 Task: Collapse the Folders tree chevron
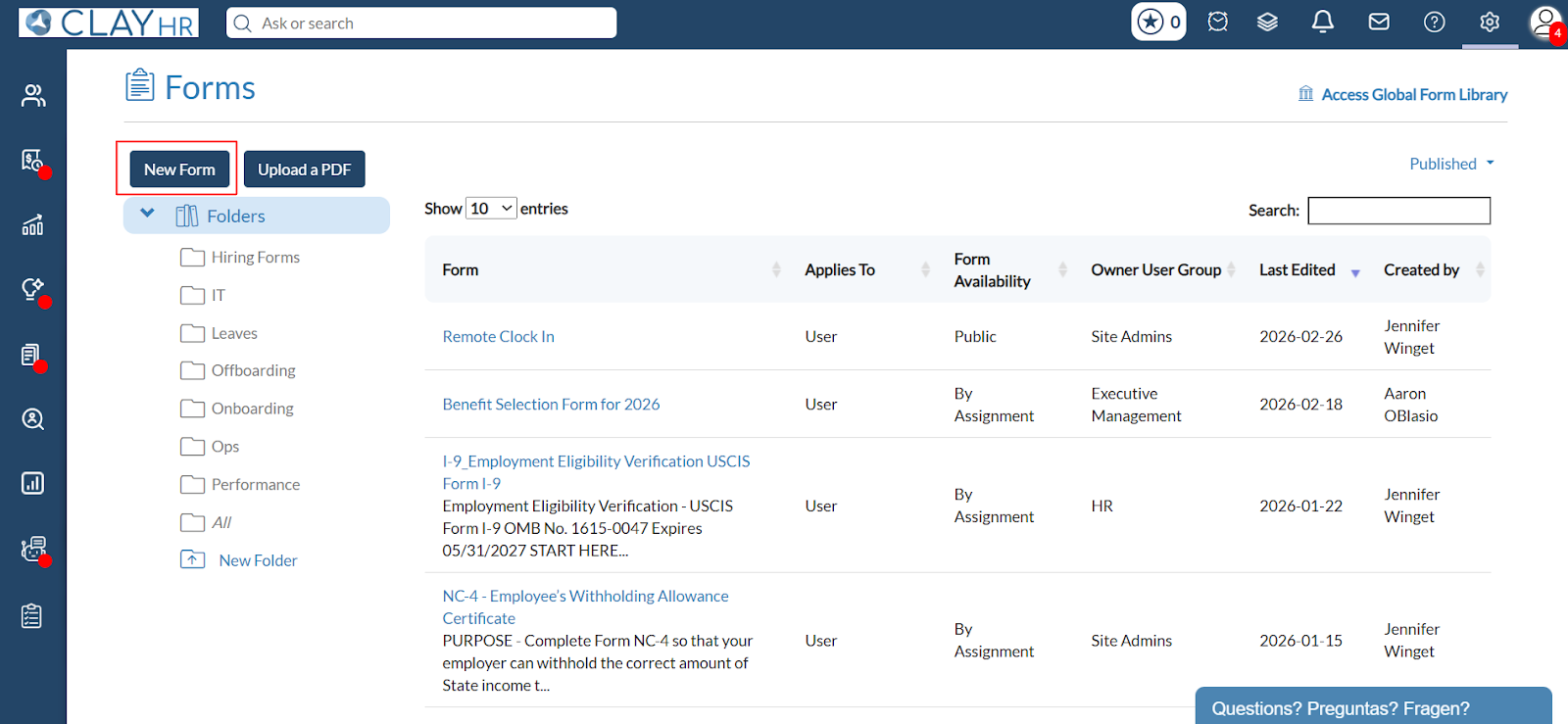click(147, 213)
